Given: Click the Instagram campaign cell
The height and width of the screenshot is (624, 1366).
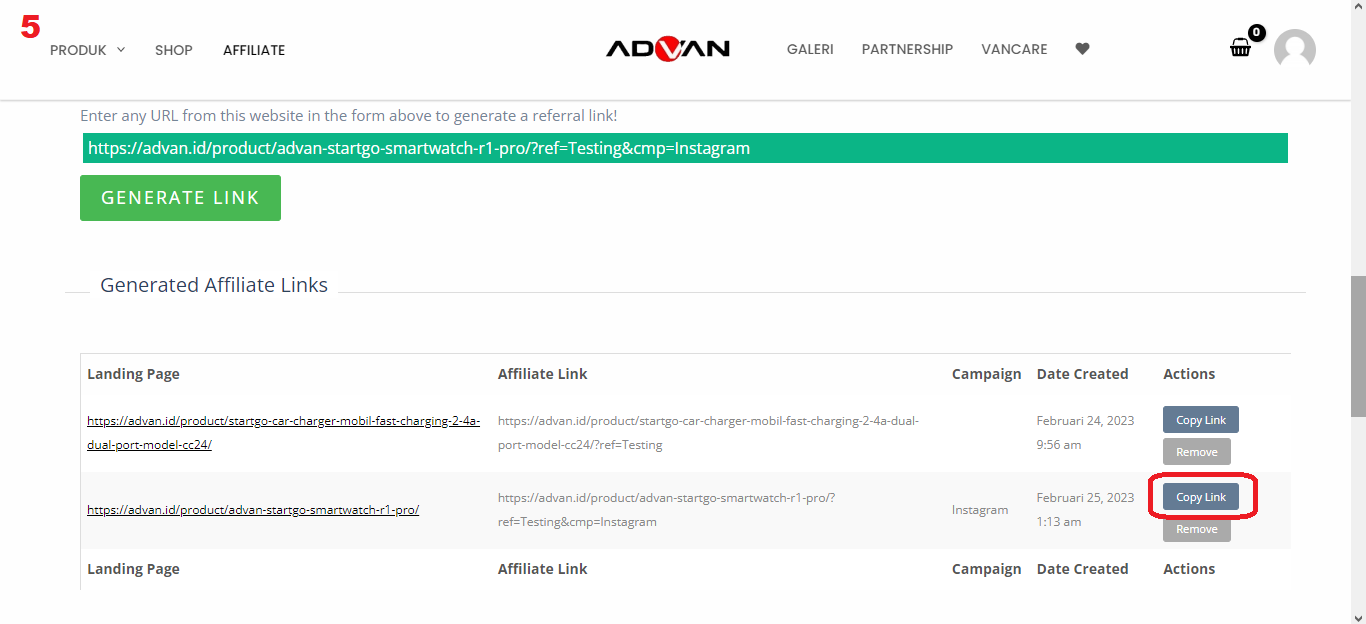Looking at the screenshot, I should (x=980, y=510).
